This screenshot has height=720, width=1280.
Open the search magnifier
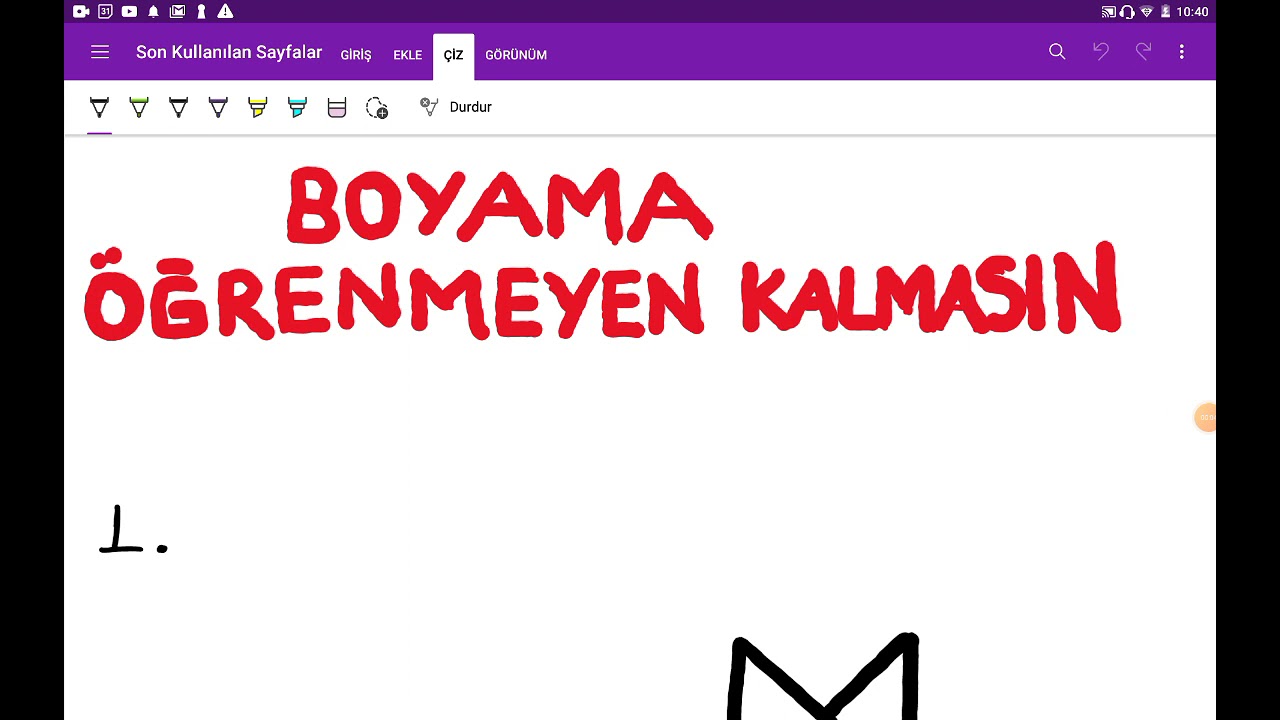[1057, 52]
